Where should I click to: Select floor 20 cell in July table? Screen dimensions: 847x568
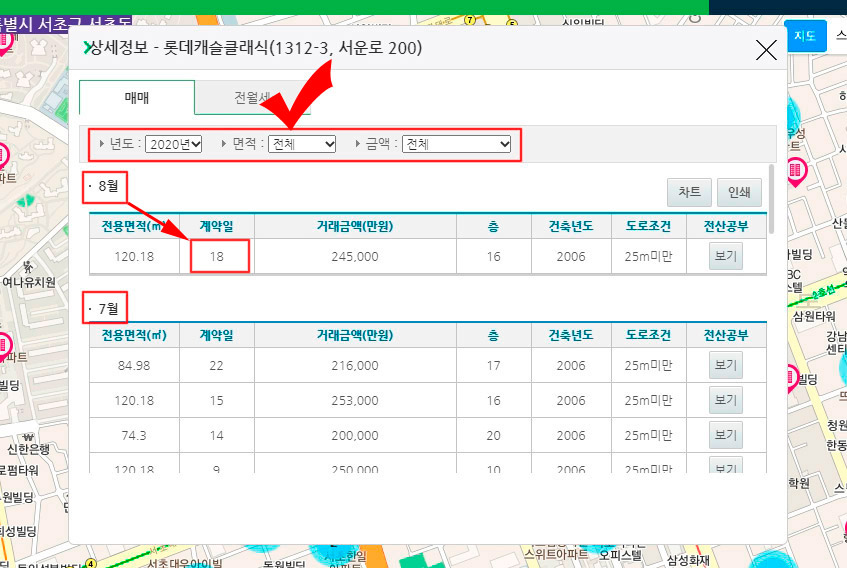click(494, 436)
